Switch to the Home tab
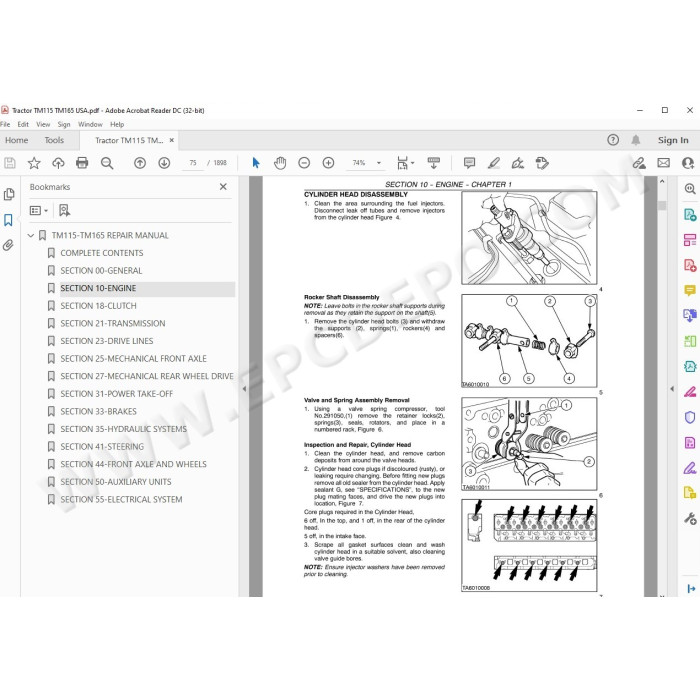The height and width of the screenshot is (700, 700). coord(17,140)
